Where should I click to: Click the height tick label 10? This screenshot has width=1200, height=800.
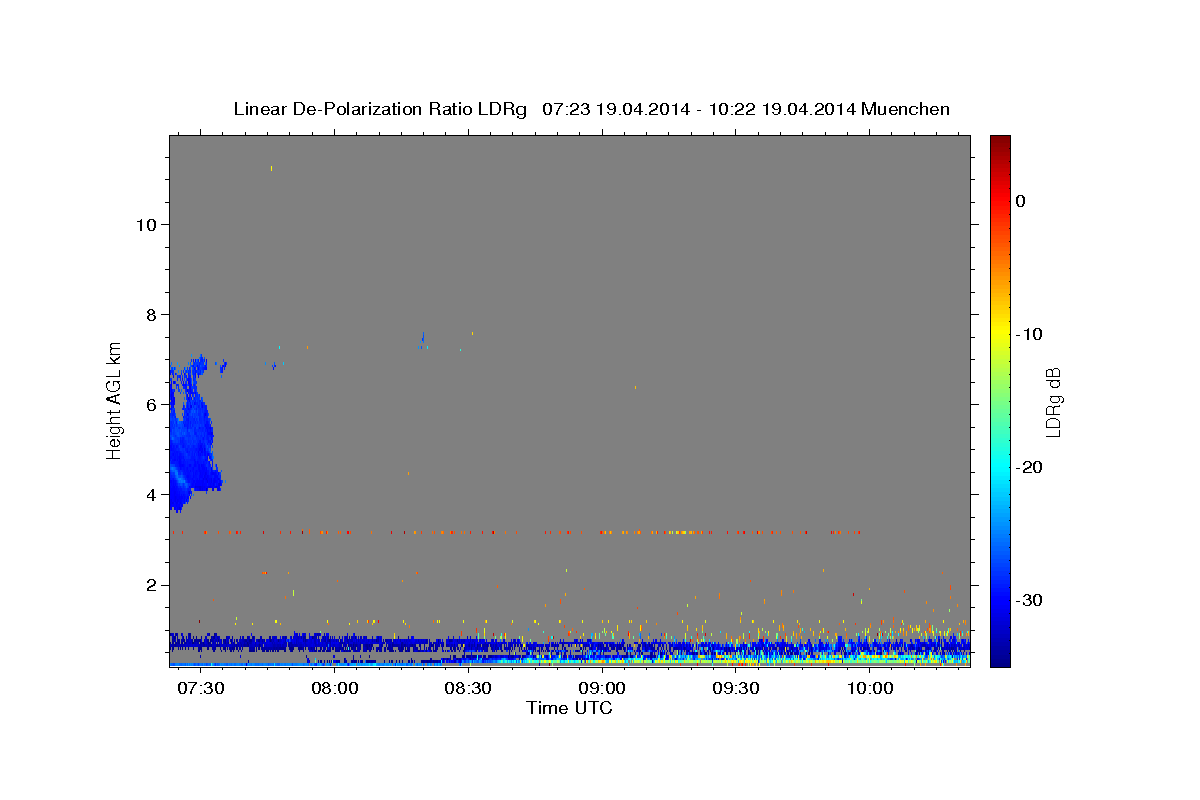146,224
